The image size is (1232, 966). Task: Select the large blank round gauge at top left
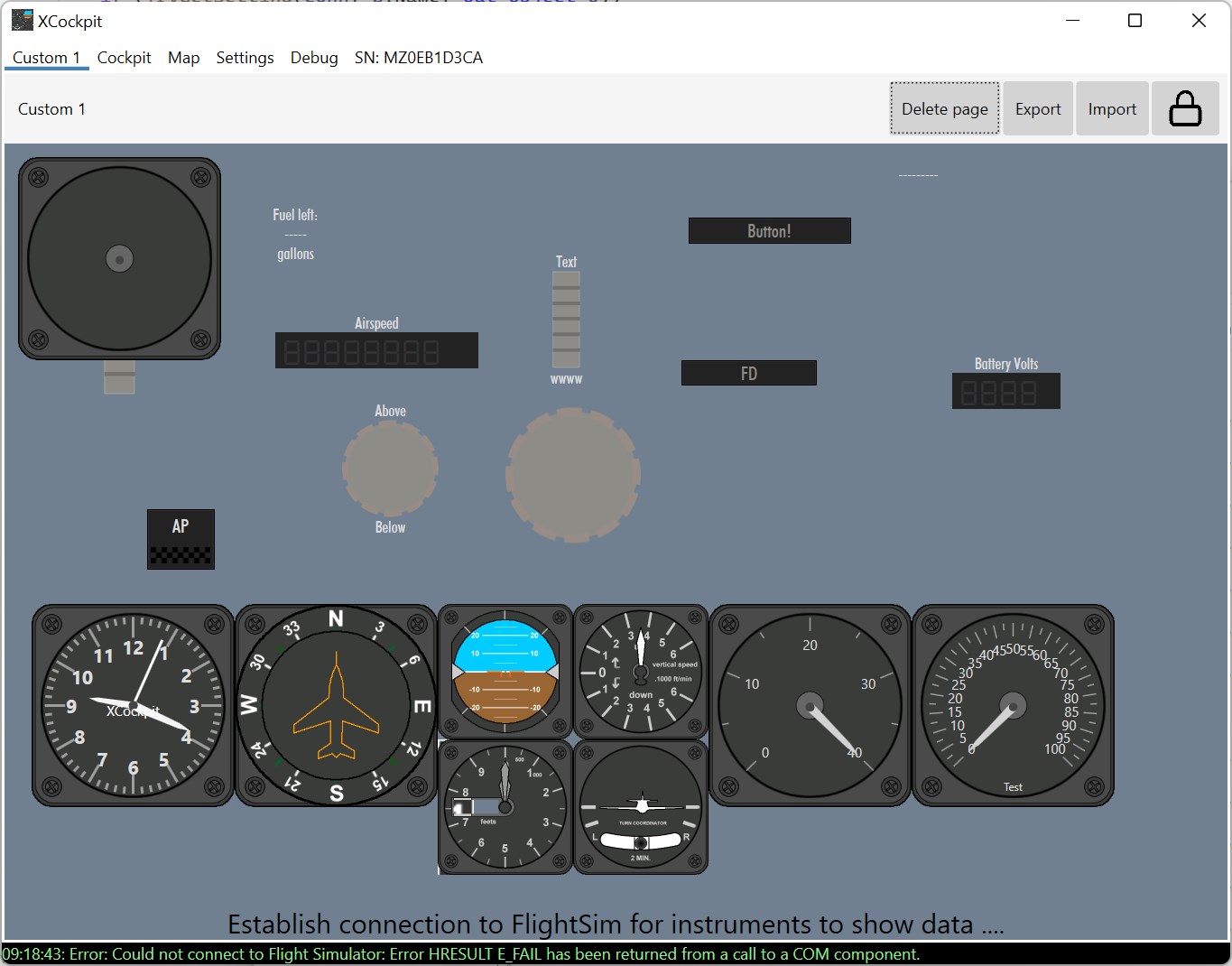pos(120,259)
